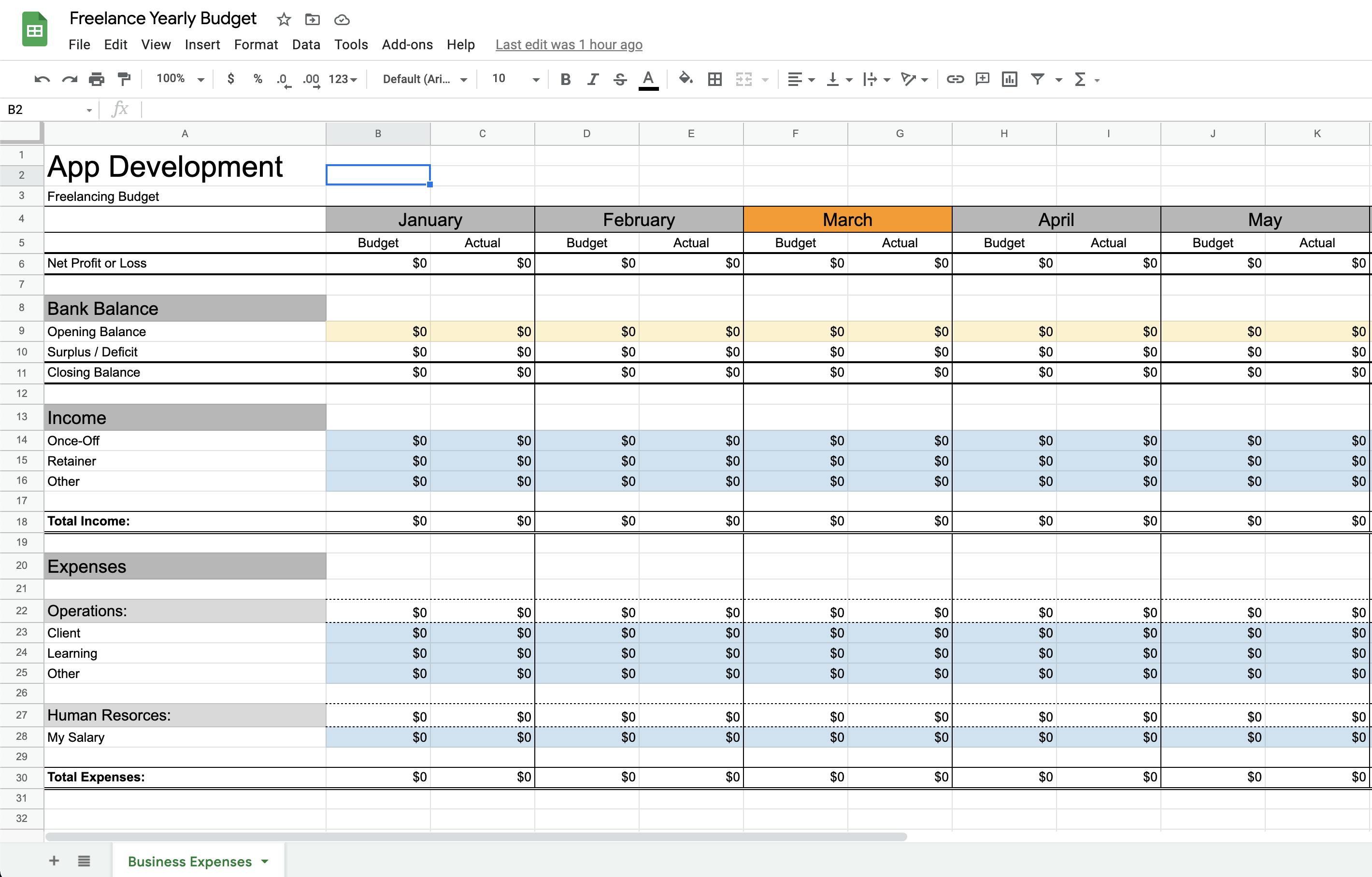
Task: Format as percent
Action: pos(257,79)
